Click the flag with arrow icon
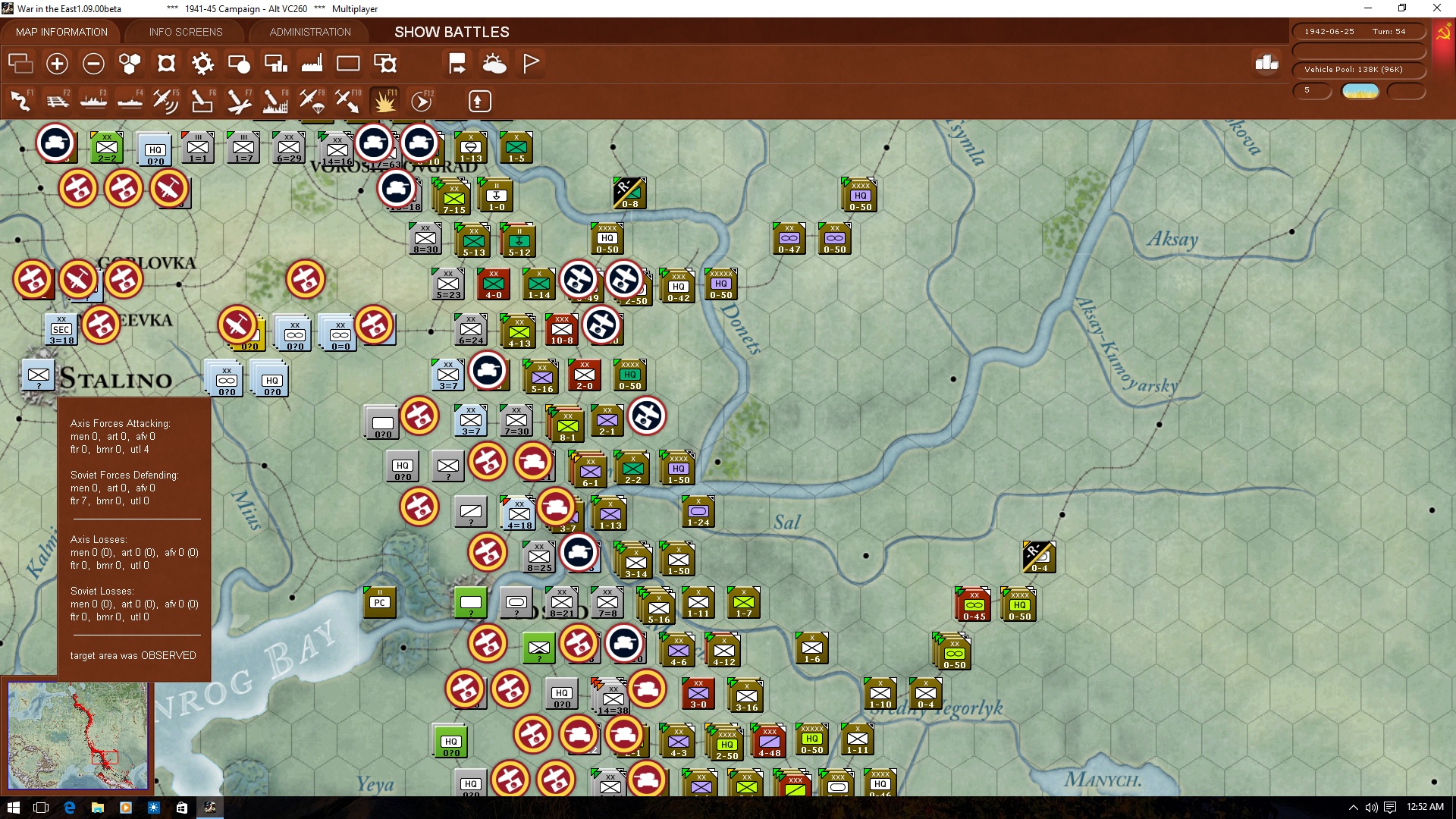 tap(457, 64)
